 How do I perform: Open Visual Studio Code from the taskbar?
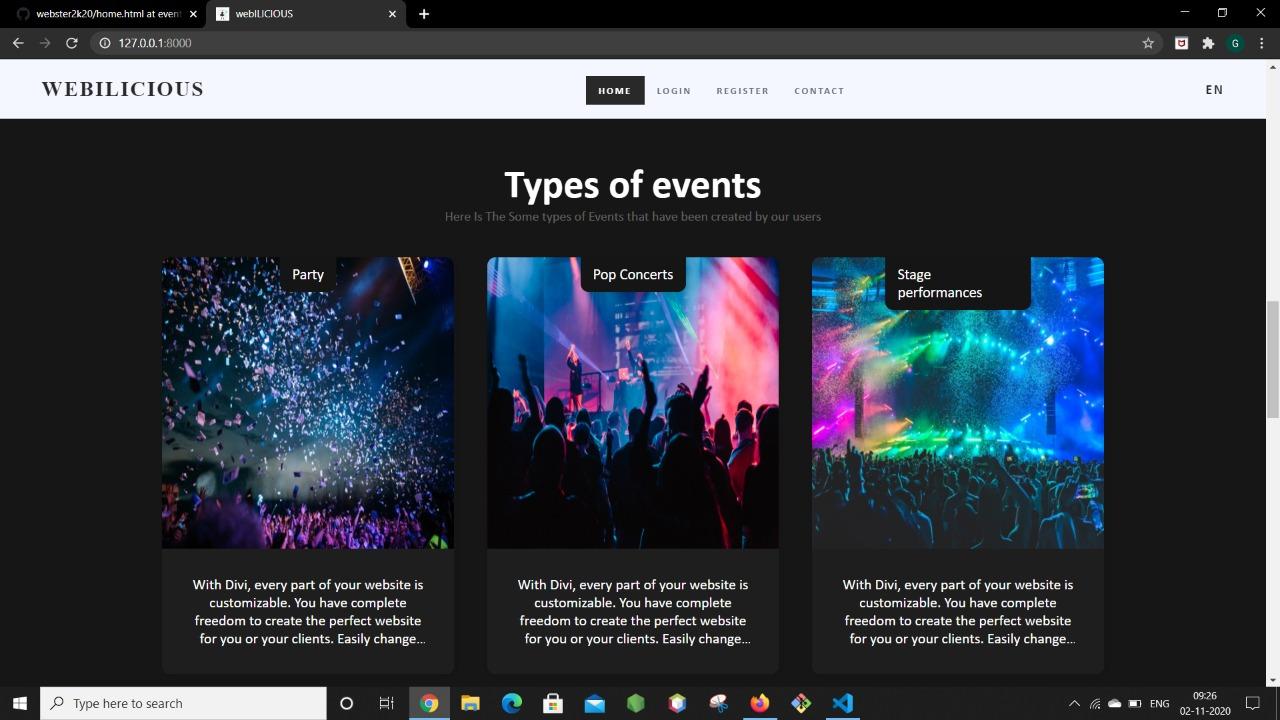point(842,703)
